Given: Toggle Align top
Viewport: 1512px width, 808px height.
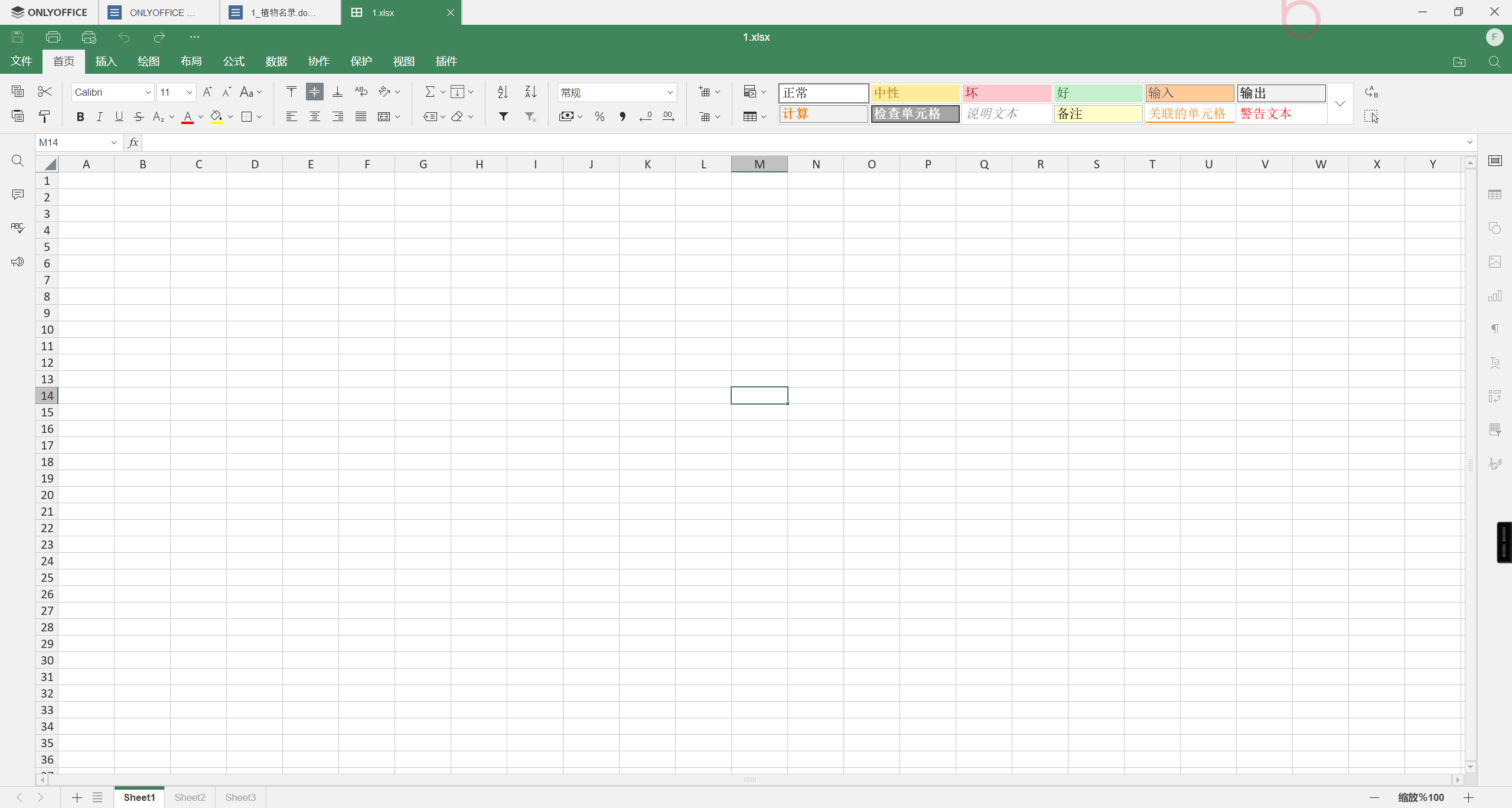Looking at the screenshot, I should point(291,92).
